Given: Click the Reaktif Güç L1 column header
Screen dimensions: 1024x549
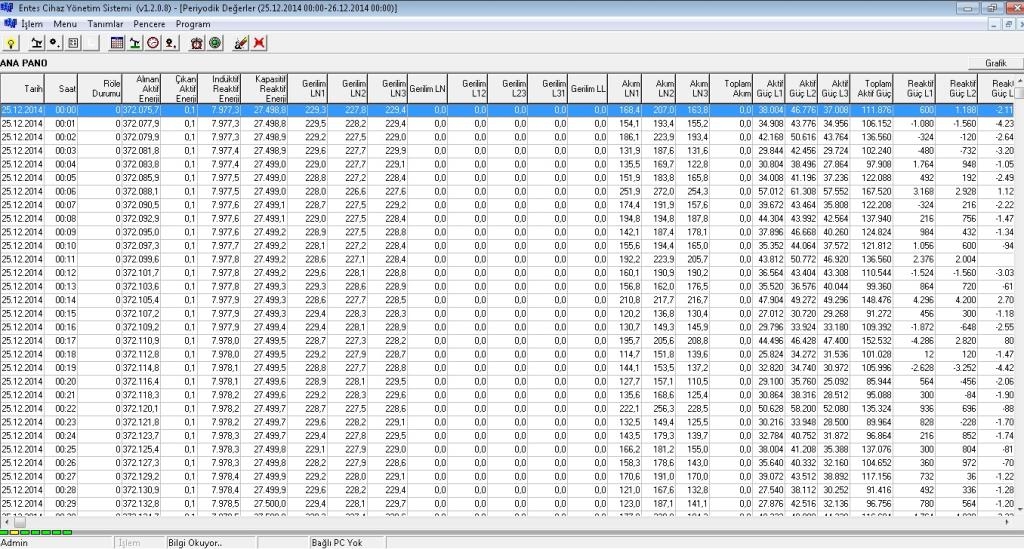Looking at the screenshot, I should click(x=914, y=88).
